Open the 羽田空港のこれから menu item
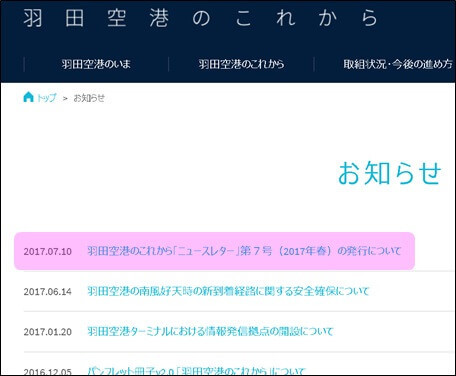The width and height of the screenshot is (456, 376). (x=241, y=64)
